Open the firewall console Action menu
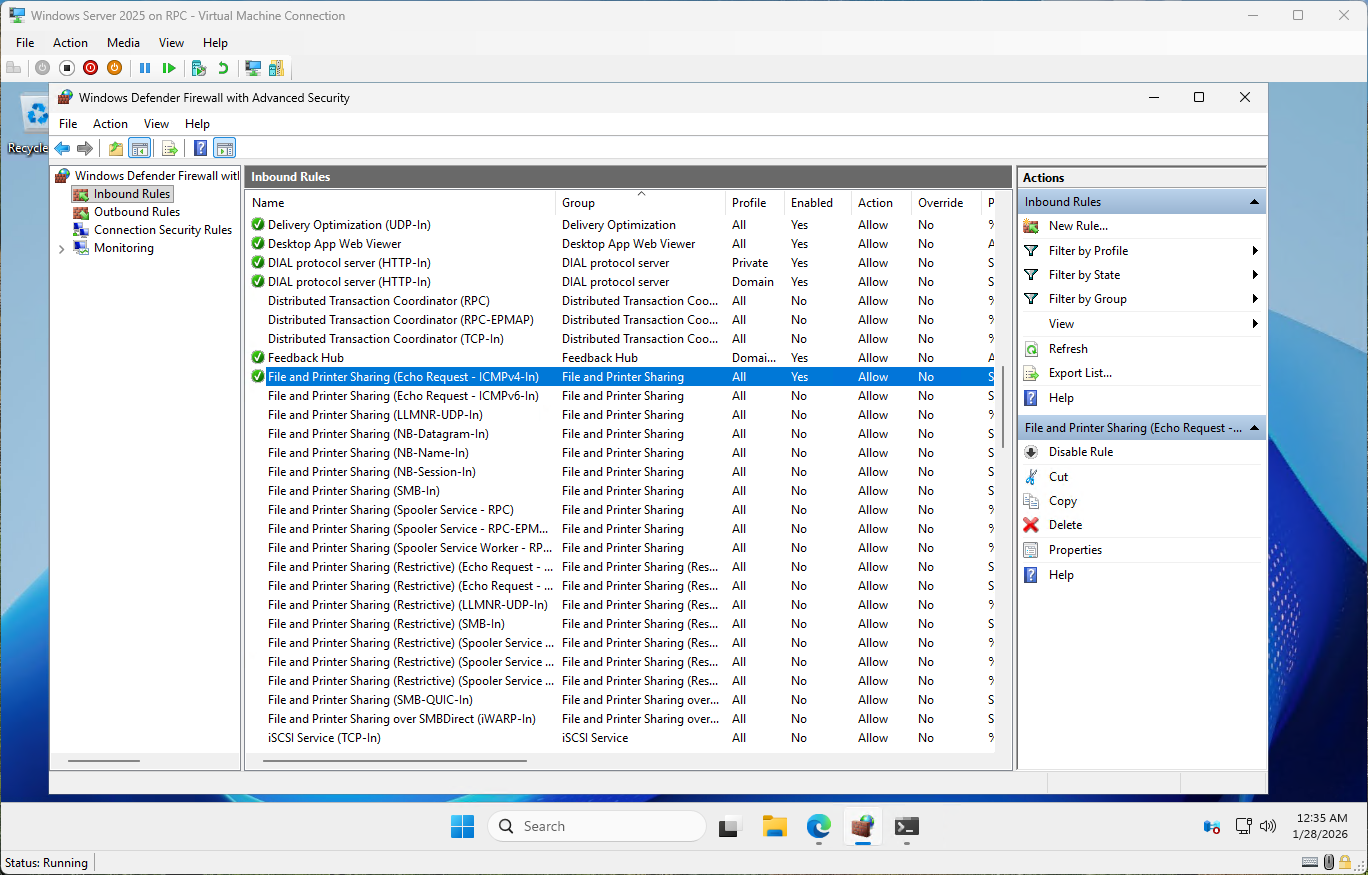The image size is (1368, 875). [x=110, y=124]
